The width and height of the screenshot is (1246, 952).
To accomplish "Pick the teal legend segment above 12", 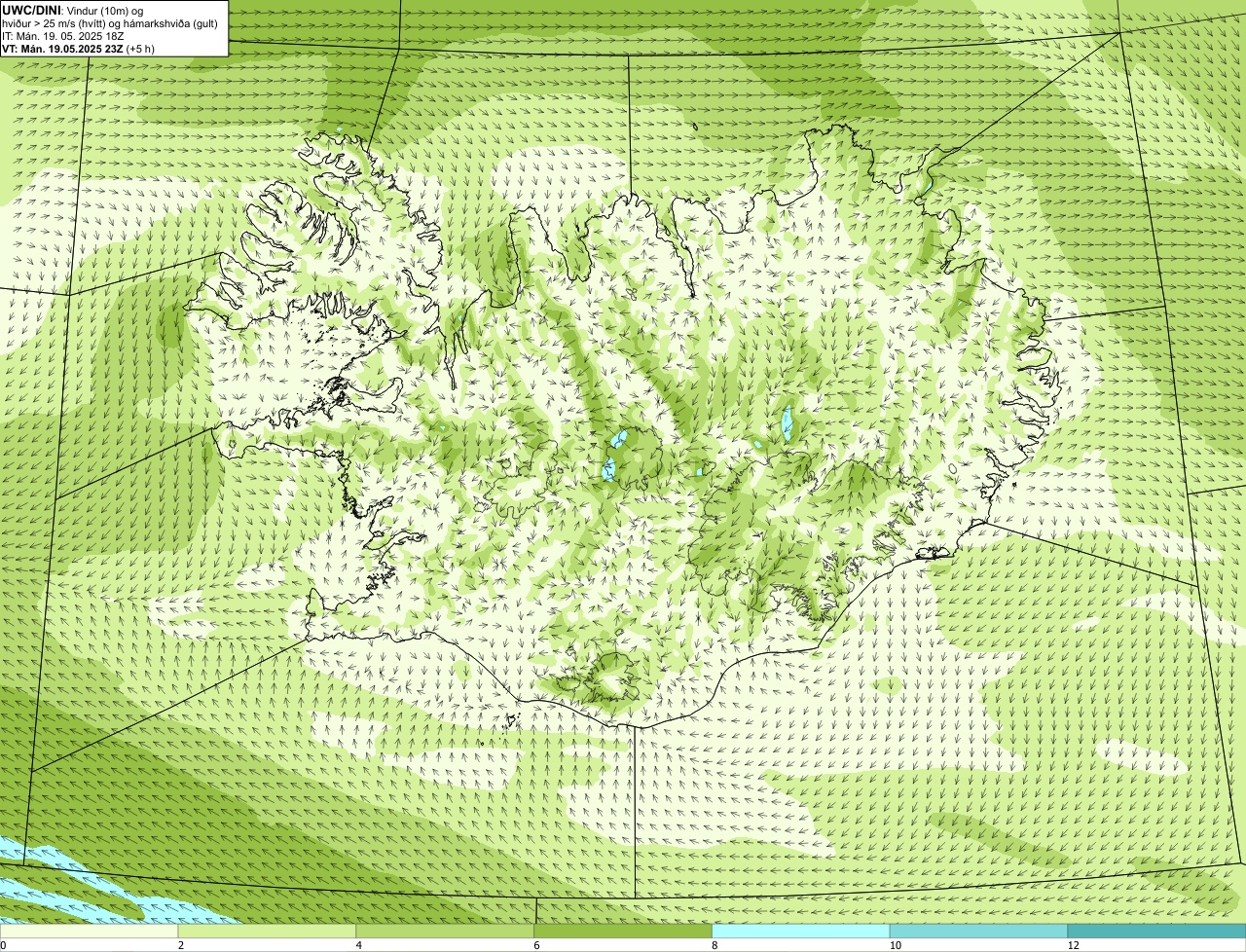I will pos(1156,932).
